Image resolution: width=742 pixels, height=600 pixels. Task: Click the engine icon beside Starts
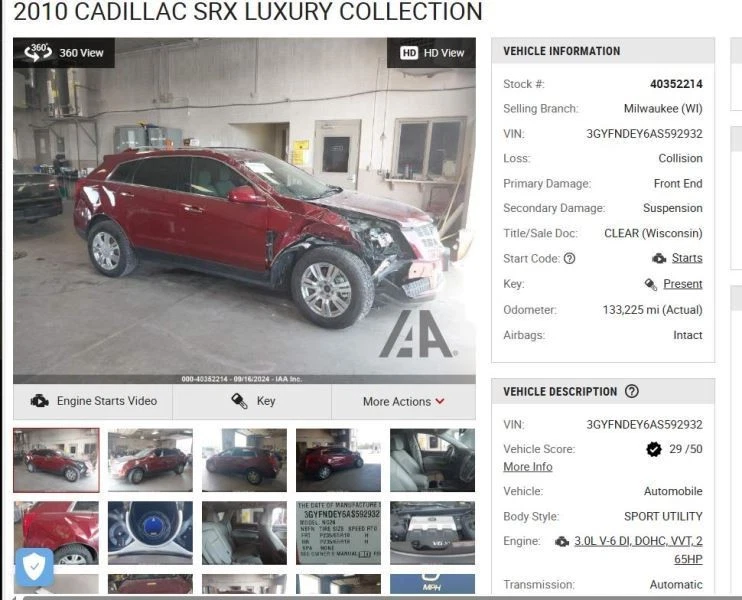[659, 258]
